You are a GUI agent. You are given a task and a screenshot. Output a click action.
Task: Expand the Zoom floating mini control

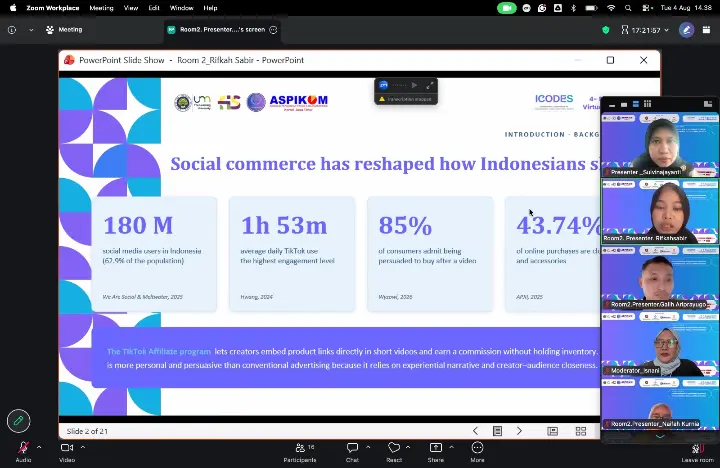coord(430,85)
